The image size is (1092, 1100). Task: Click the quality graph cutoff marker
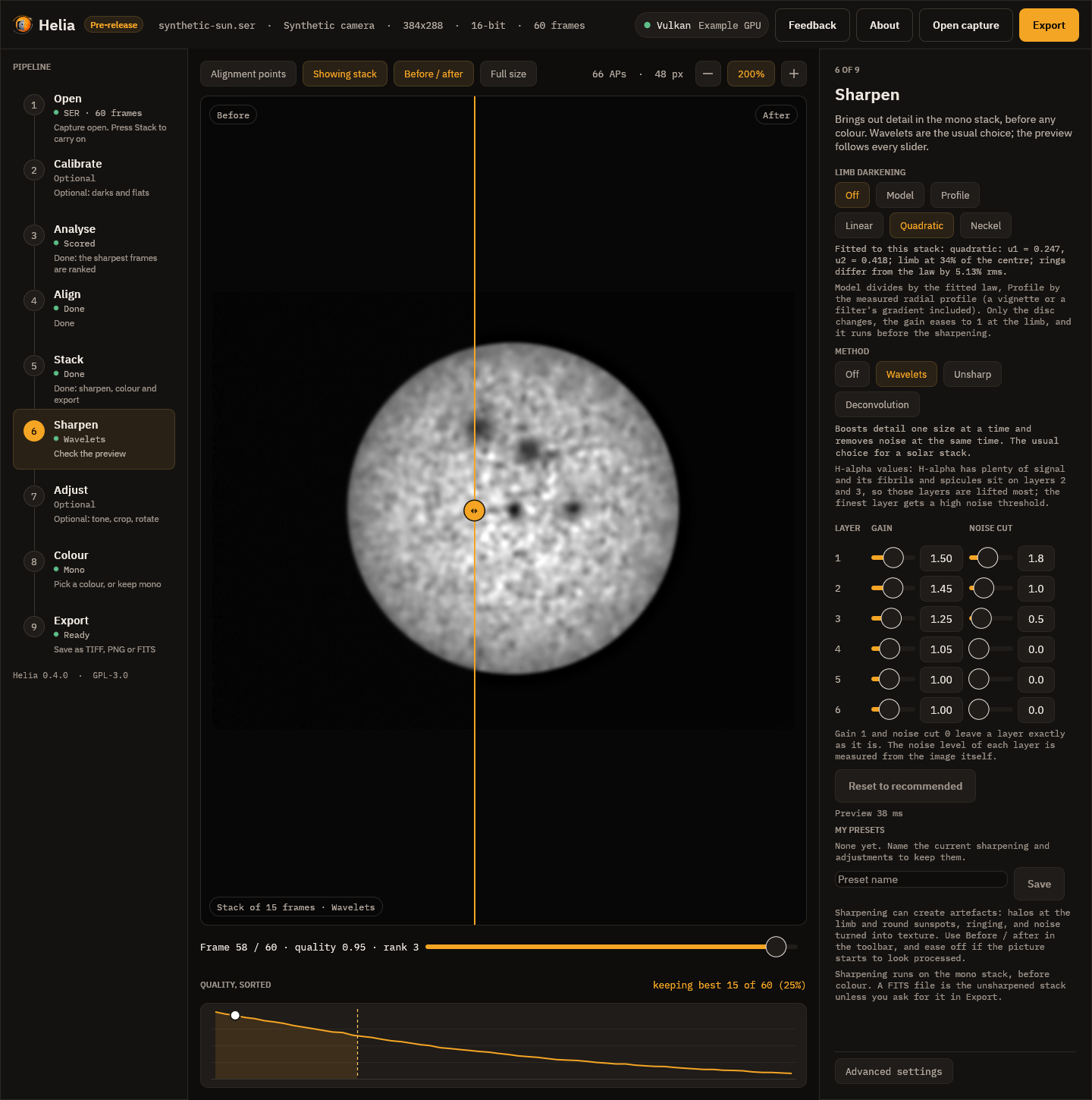click(x=357, y=1044)
